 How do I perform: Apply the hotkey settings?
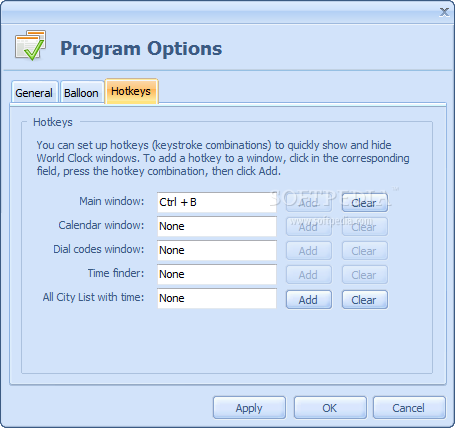(x=249, y=408)
